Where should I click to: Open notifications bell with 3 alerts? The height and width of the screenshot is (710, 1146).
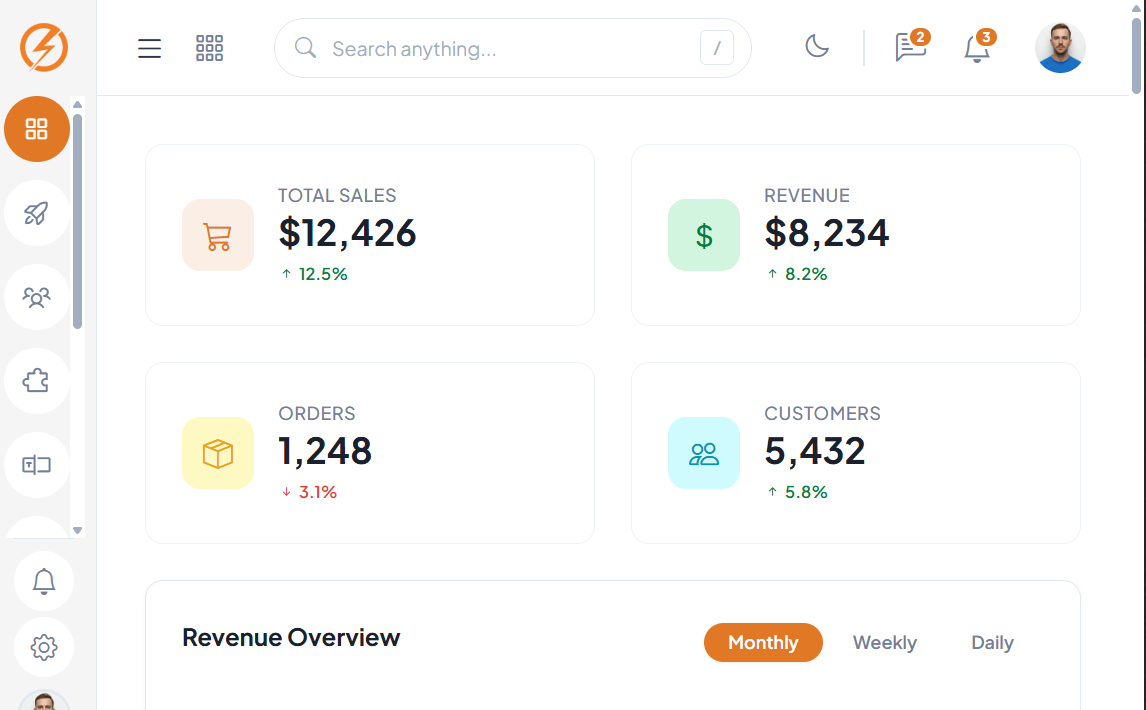pyautogui.click(x=976, y=48)
